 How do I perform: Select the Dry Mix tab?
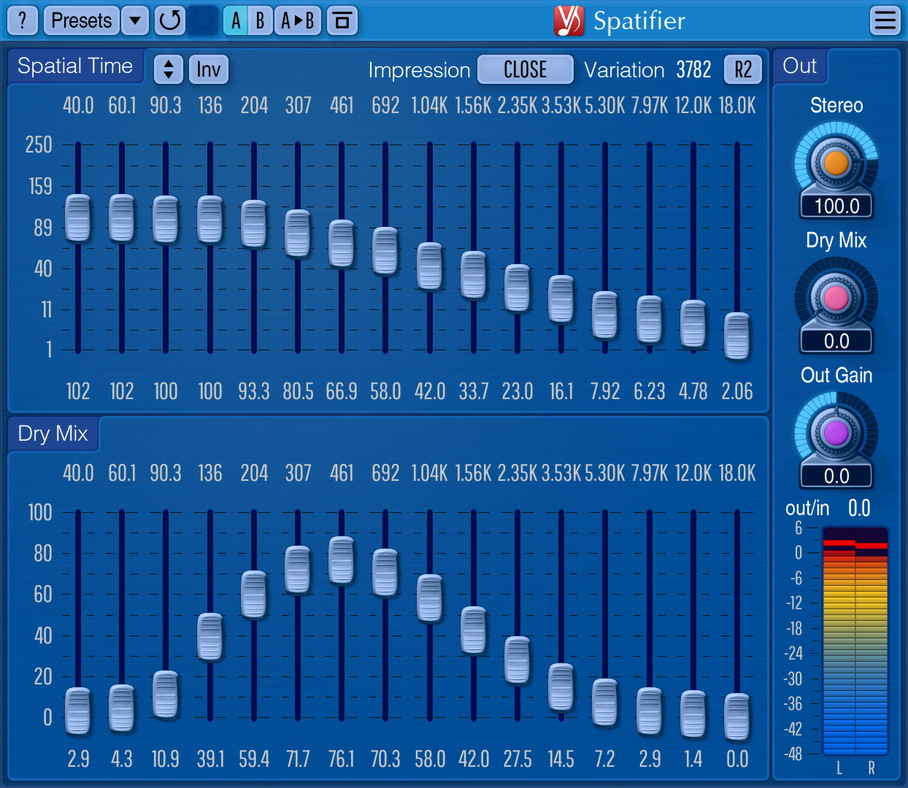53,433
